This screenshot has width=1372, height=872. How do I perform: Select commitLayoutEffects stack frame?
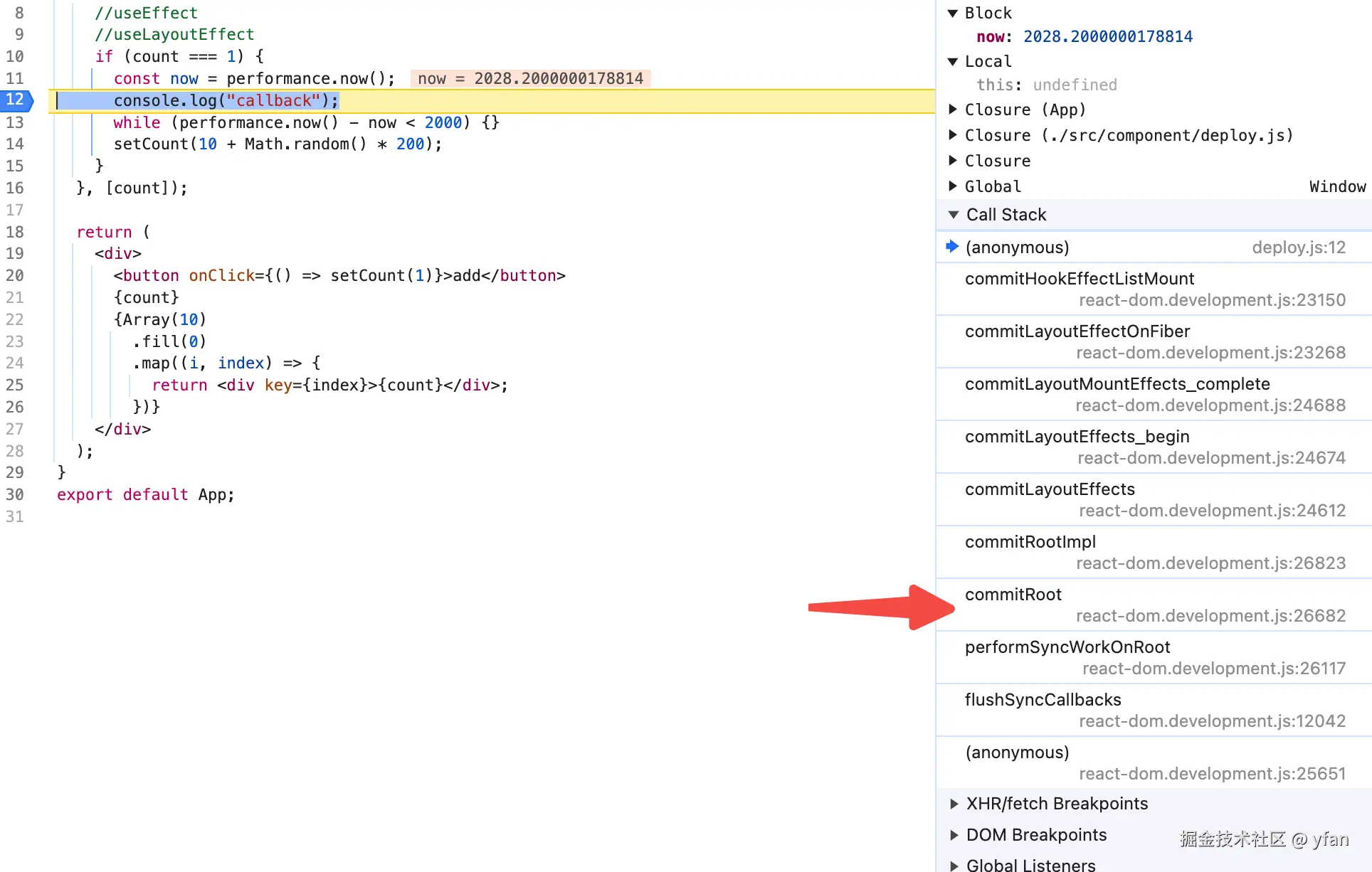(x=1049, y=489)
